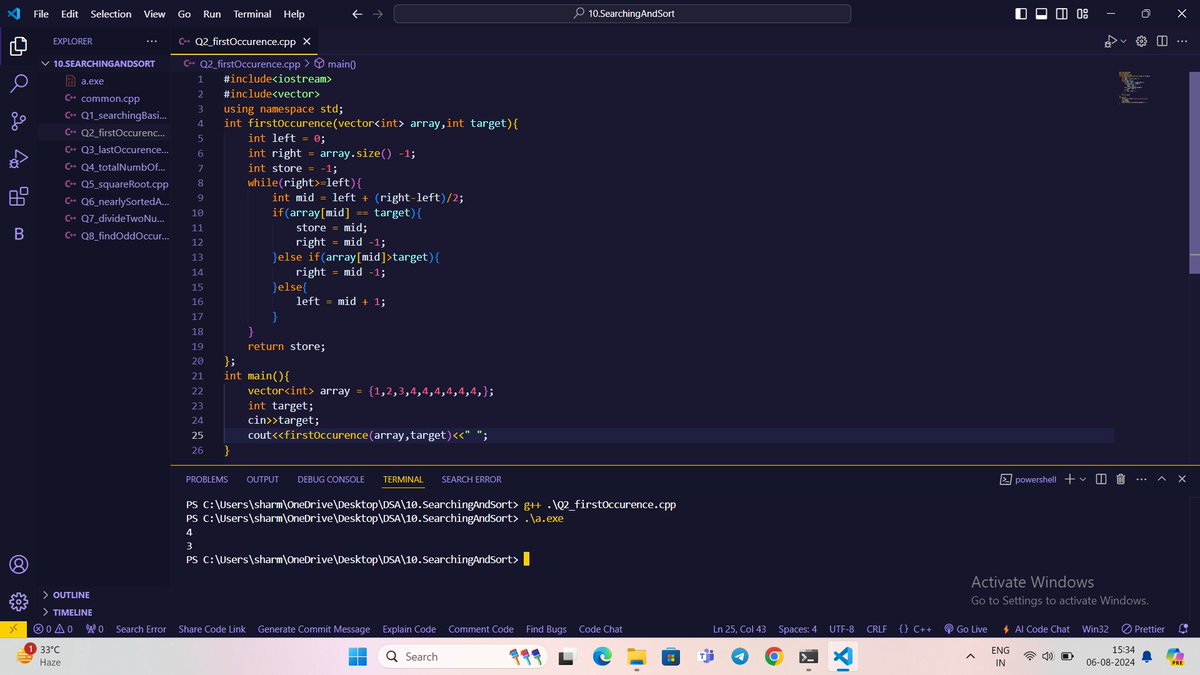Screen dimensions: 1200x675
Task: Change indentation via Spaces: 4
Action: pos(797,629)
